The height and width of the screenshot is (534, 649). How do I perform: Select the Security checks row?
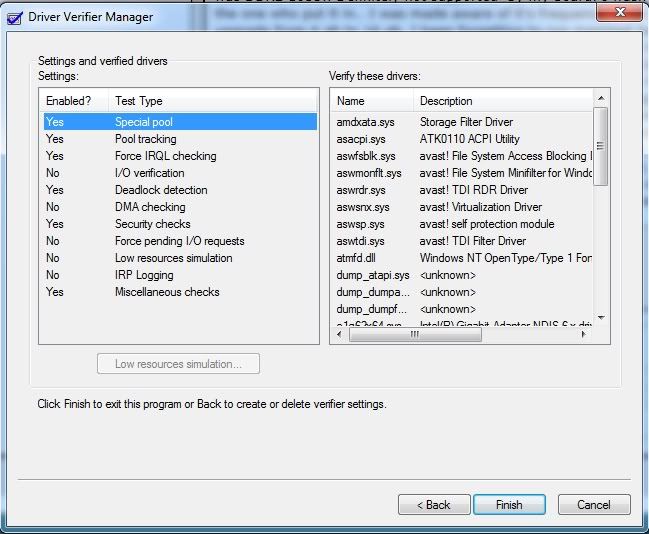[180, 224]
